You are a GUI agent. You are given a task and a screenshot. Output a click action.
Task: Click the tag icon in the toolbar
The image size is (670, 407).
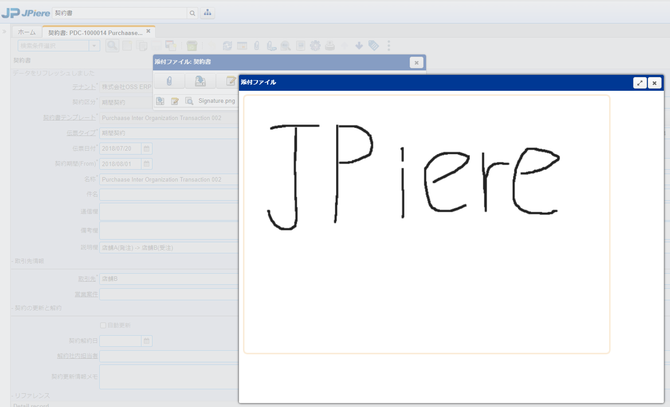[373, 46]
